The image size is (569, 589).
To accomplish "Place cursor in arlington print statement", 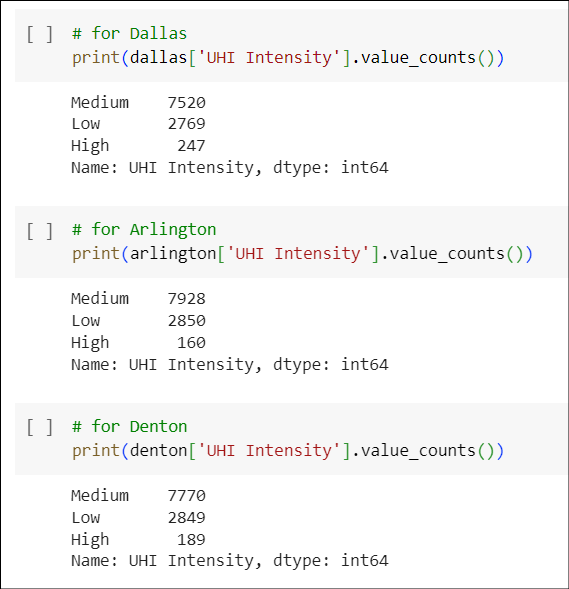I will (x=302, y=254).
